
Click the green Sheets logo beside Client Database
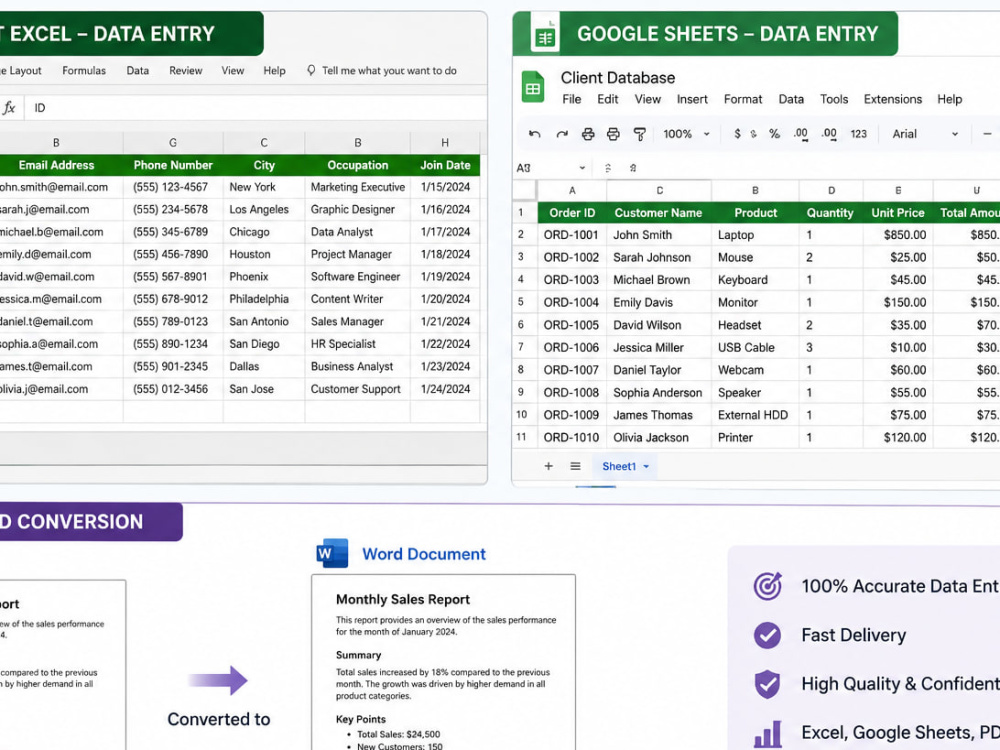coord(533,87)
